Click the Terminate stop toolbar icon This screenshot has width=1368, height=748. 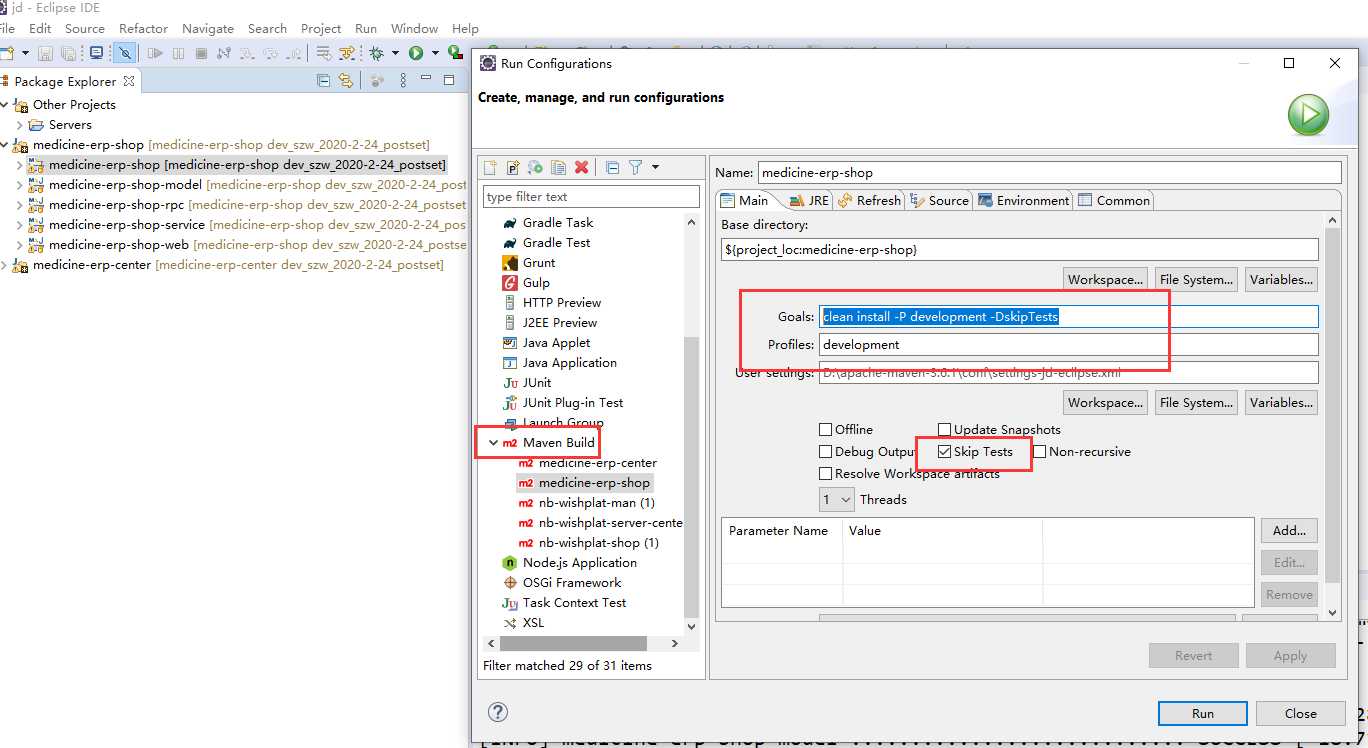[x=201, y=53]
